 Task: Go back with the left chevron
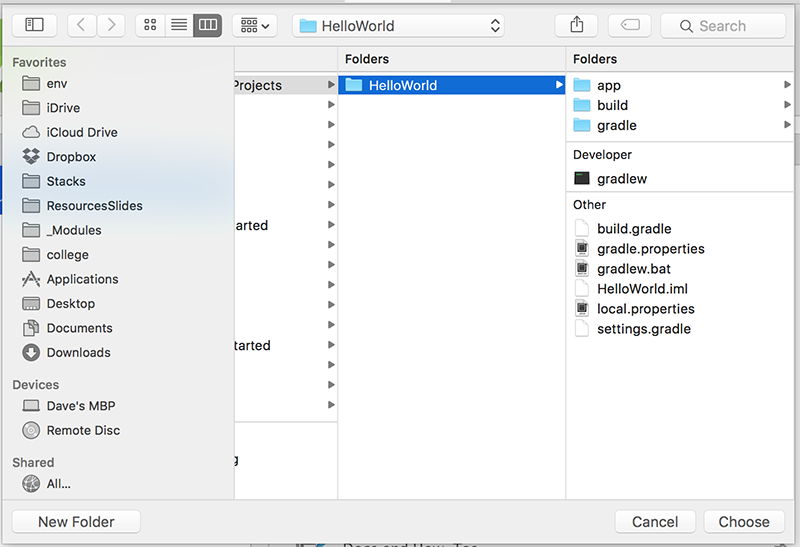(x=82, y=25)
